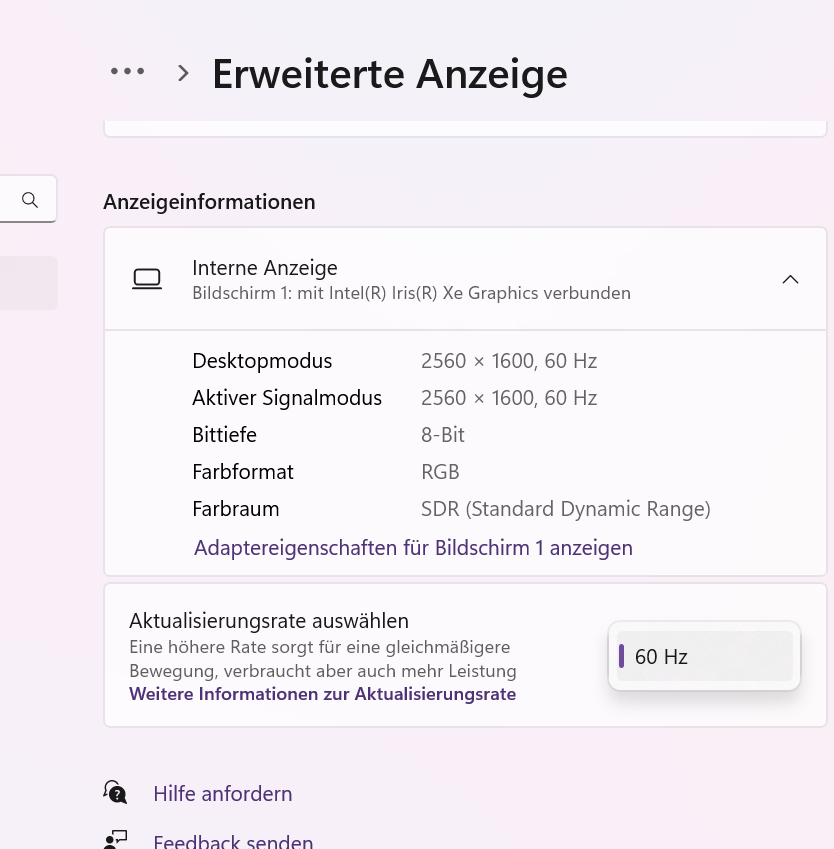Click the breadcrumb chevron before Erweiterte Anzeige

pyautogui.click(x=182, y=72)
